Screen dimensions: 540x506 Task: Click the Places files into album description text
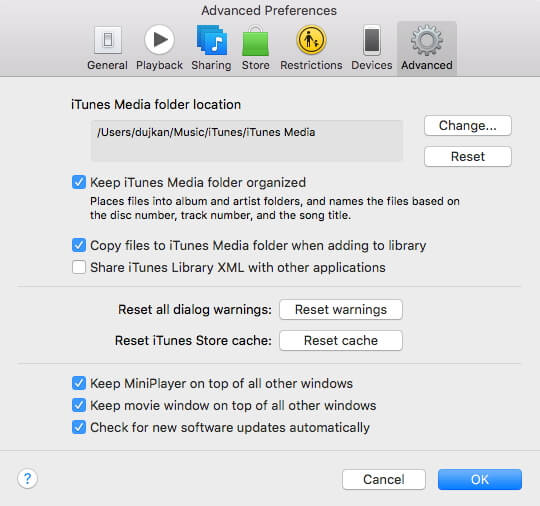[x=275, y=208]
